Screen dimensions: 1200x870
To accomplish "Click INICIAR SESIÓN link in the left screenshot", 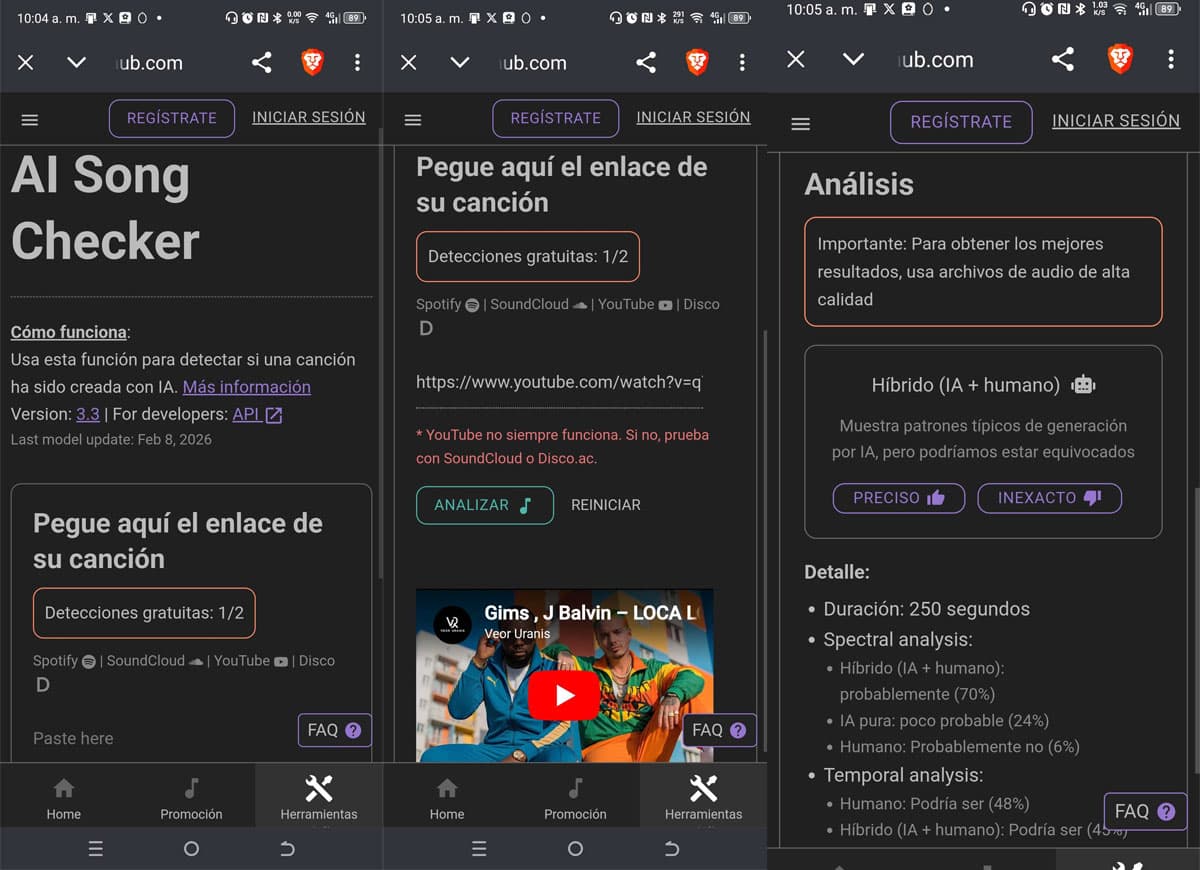I will [308, 117].
